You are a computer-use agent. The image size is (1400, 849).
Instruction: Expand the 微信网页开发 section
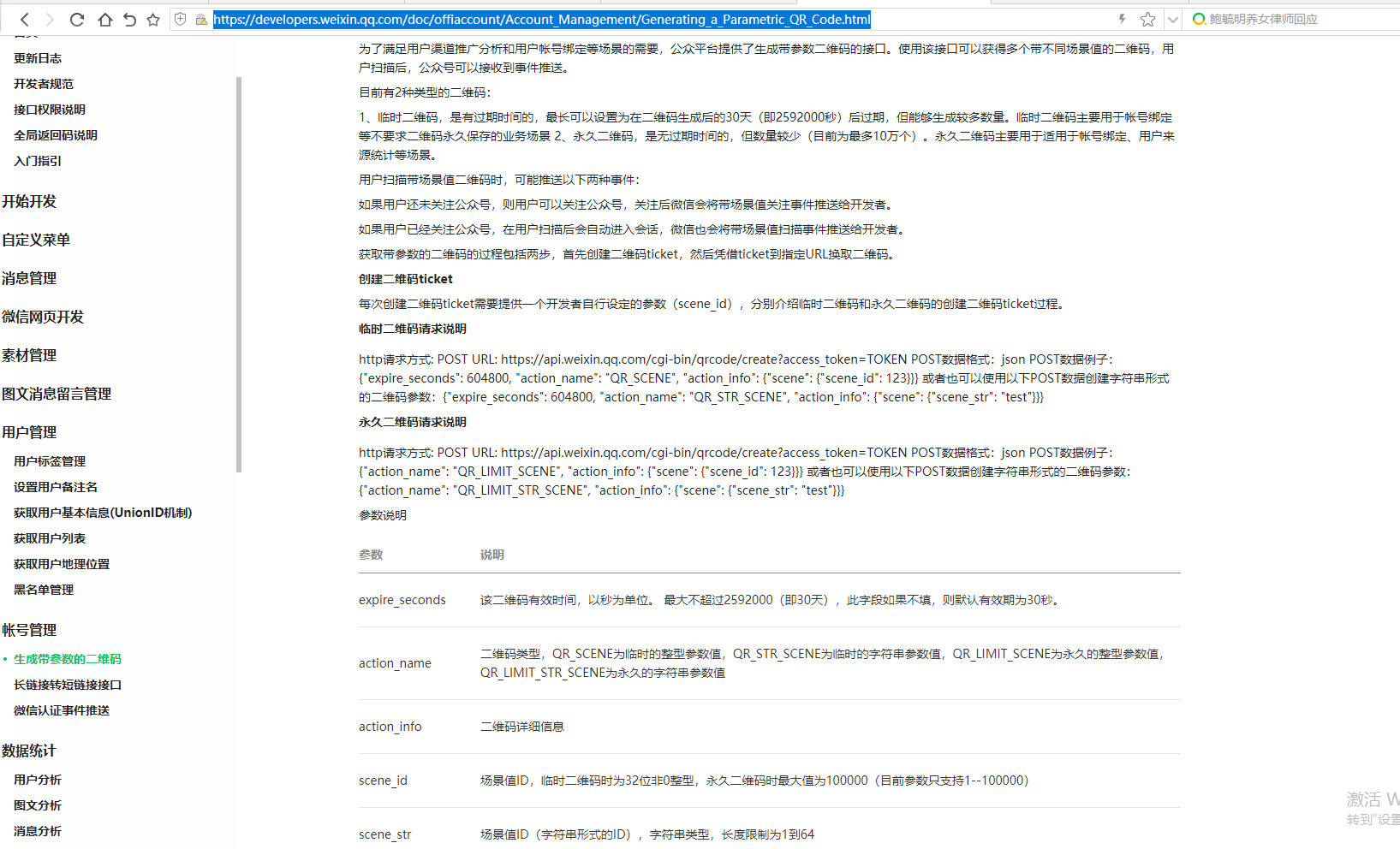(x=43, y=317)
